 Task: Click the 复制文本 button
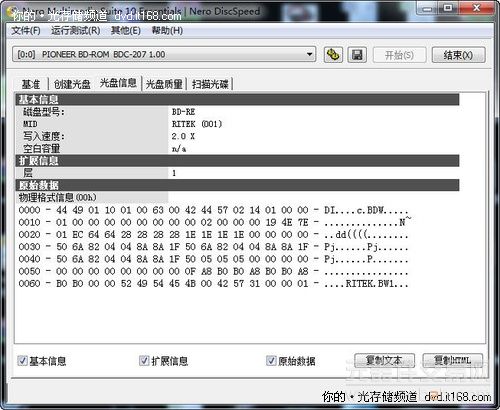coord(384,360)
